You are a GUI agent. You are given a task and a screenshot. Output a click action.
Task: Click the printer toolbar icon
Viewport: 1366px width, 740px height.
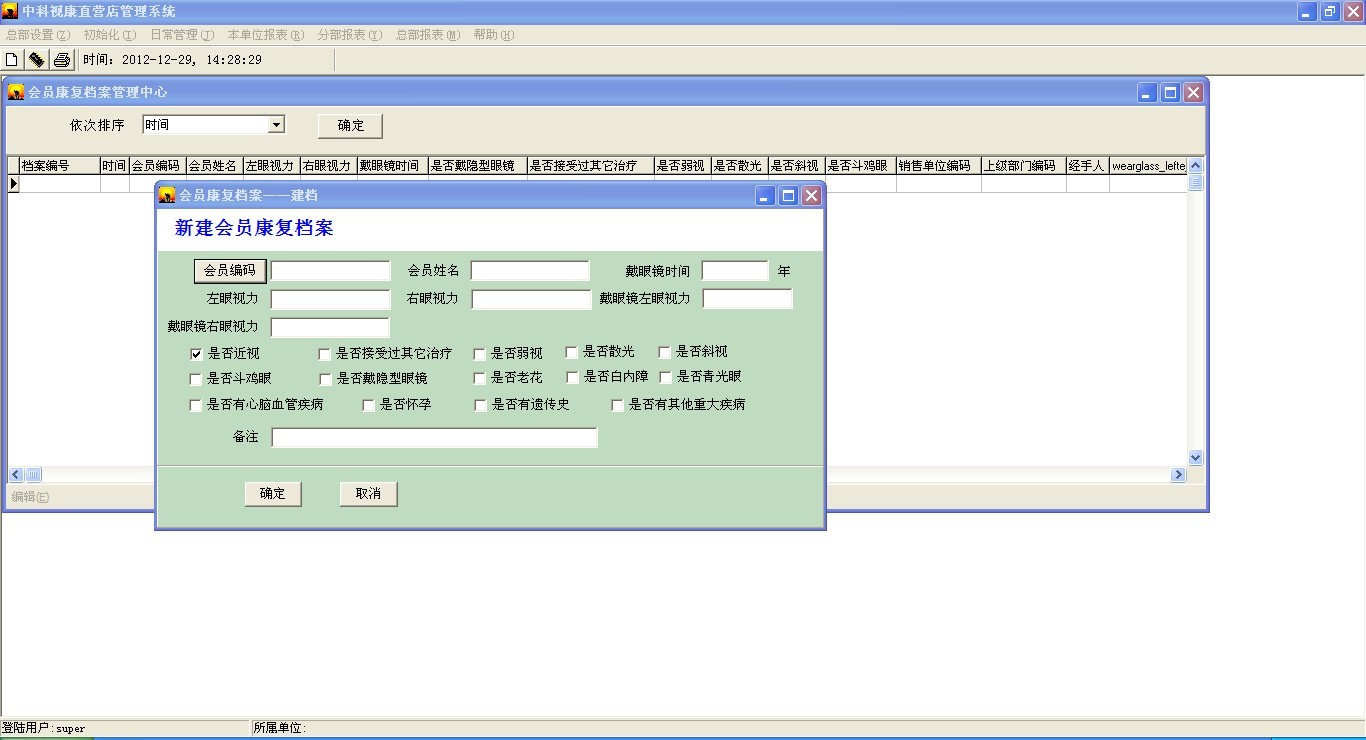pyautogui.click(x=62, y=59)
